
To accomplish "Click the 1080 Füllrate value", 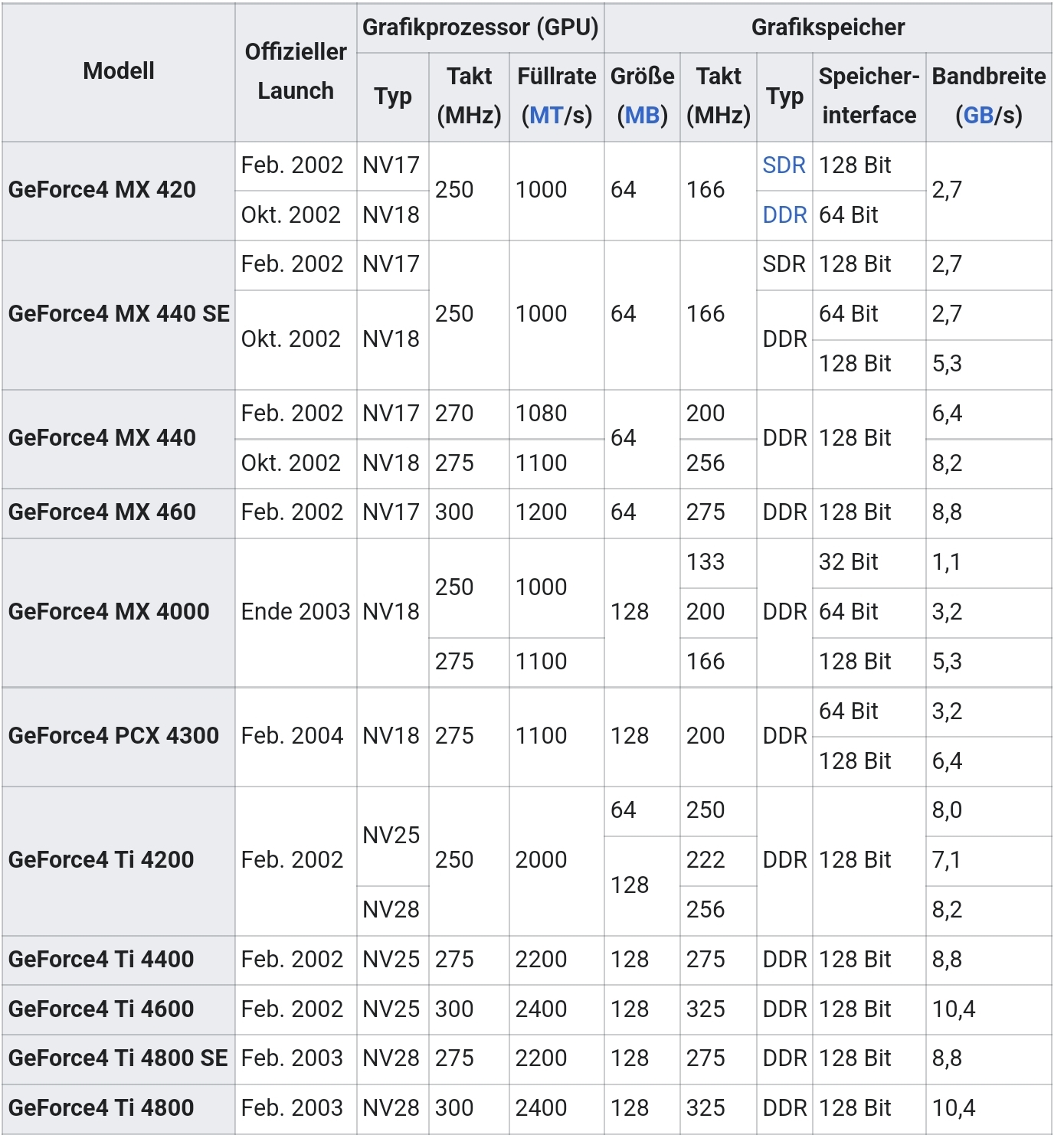I will click(557, 414).
